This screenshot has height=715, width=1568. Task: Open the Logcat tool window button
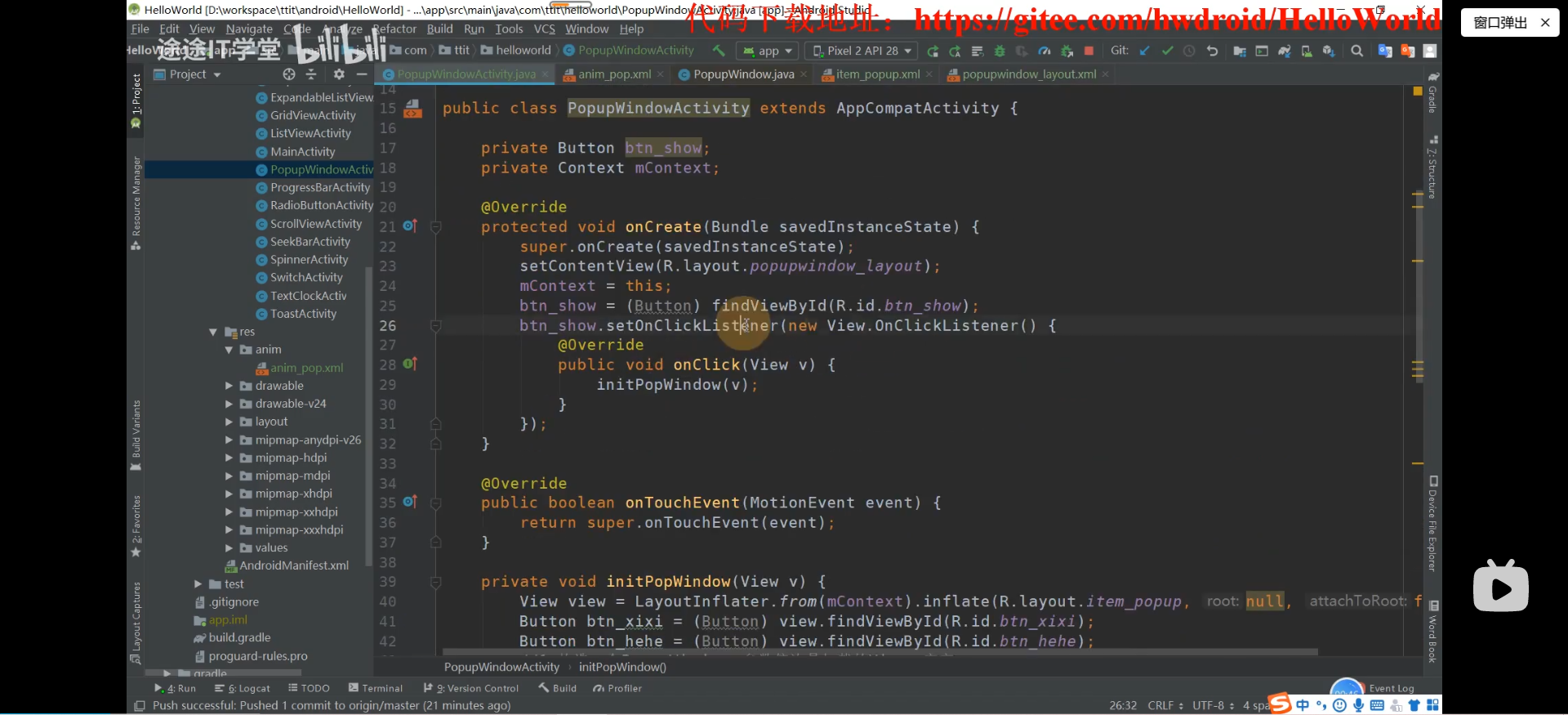(x=243, y=688)
